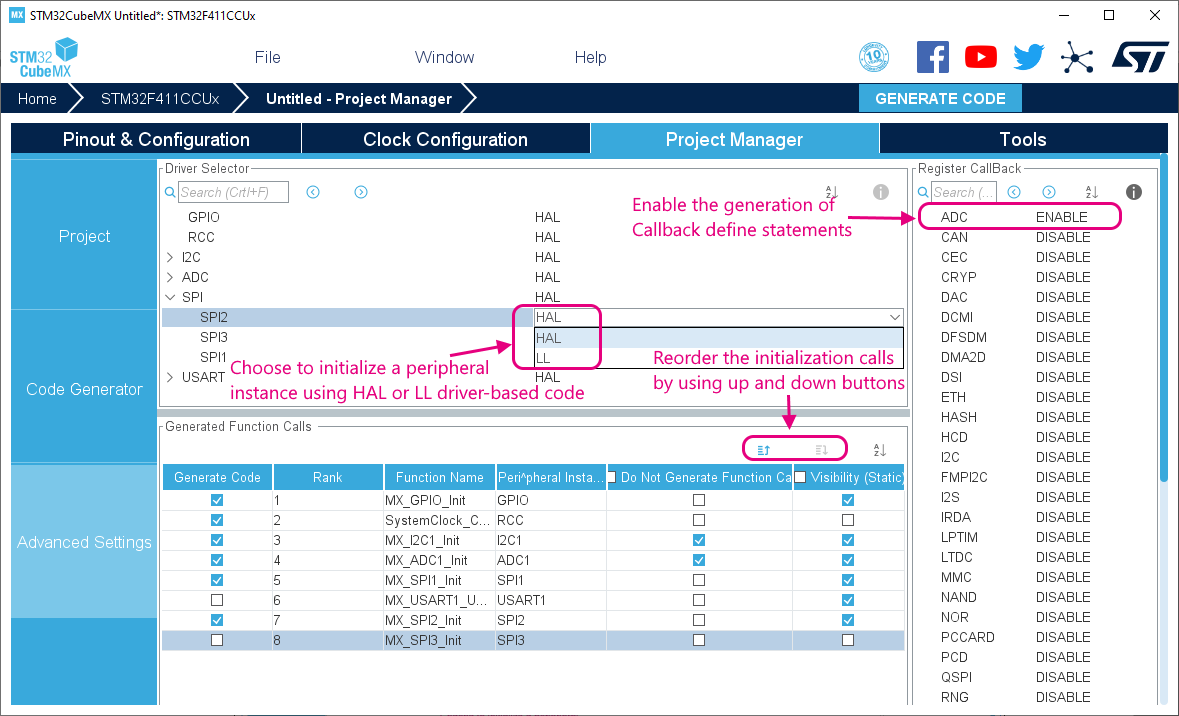The image size is (1179, 716).
Task: Open the Advanced Settings side section
Action: 84,542
